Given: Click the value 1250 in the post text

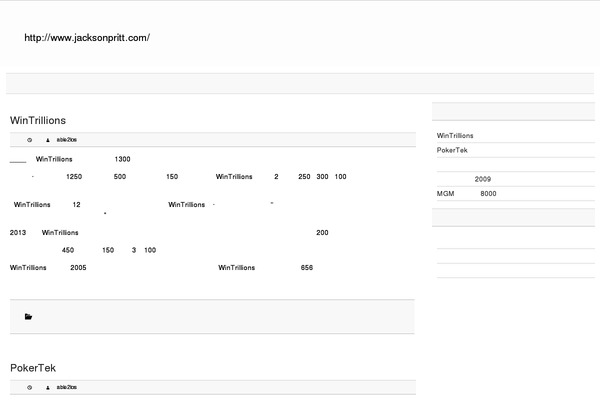Looking at the screenshot, I should [74, 177].
